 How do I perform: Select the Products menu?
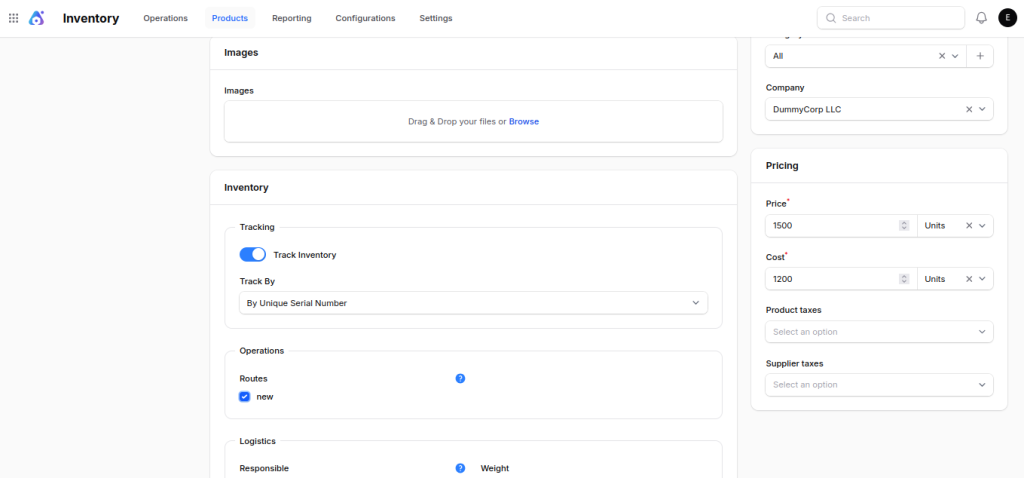230,18
